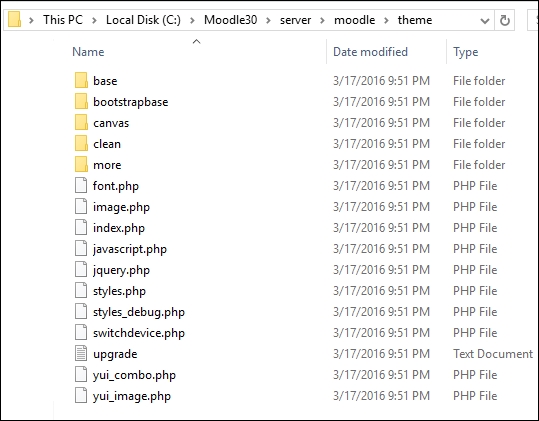
Task: Select the clean folder icon
Action: (81, 143)
